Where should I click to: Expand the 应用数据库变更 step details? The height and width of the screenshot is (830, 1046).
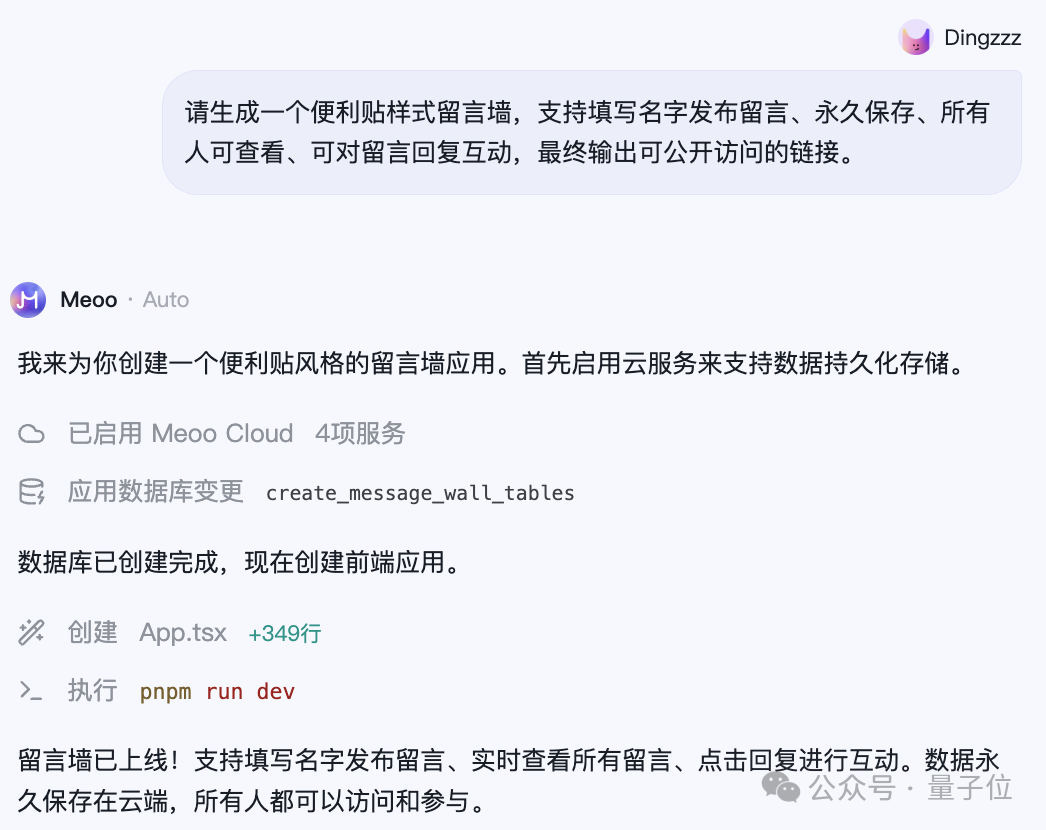coord(155,491)
